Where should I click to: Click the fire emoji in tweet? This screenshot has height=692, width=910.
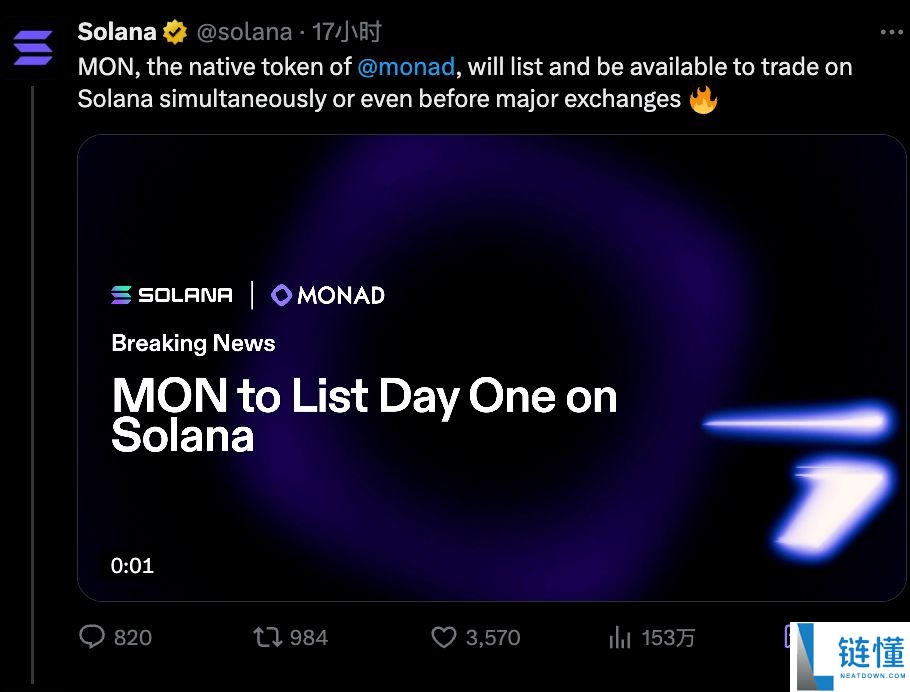(704, 100)
